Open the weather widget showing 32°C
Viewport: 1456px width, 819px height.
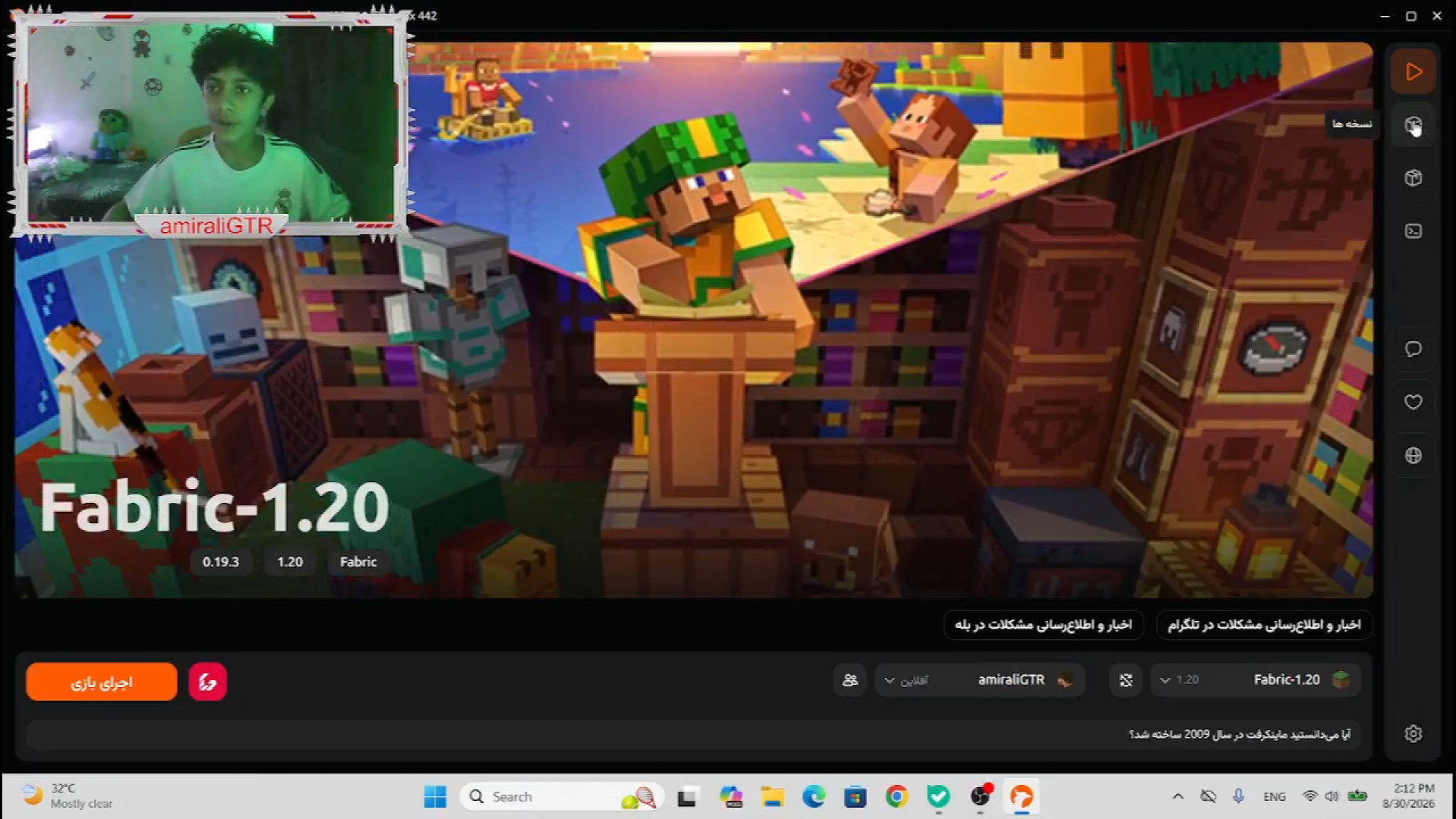68,796
